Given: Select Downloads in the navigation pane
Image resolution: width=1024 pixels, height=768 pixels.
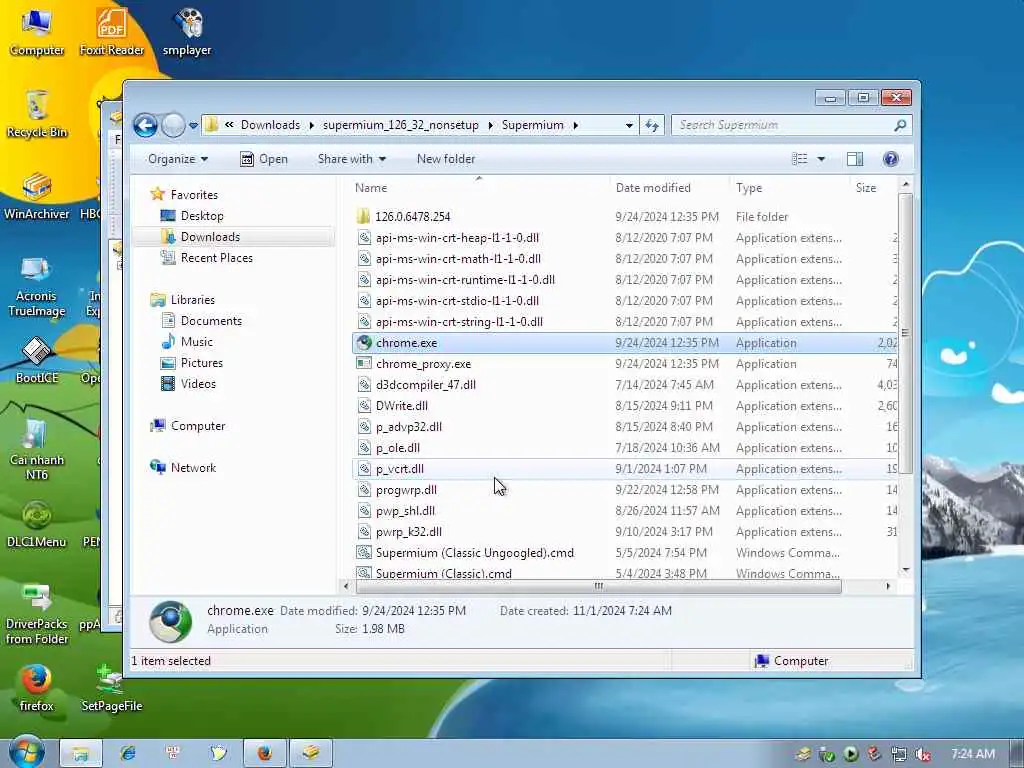Looking at the screenshot, I should [210, 236].
